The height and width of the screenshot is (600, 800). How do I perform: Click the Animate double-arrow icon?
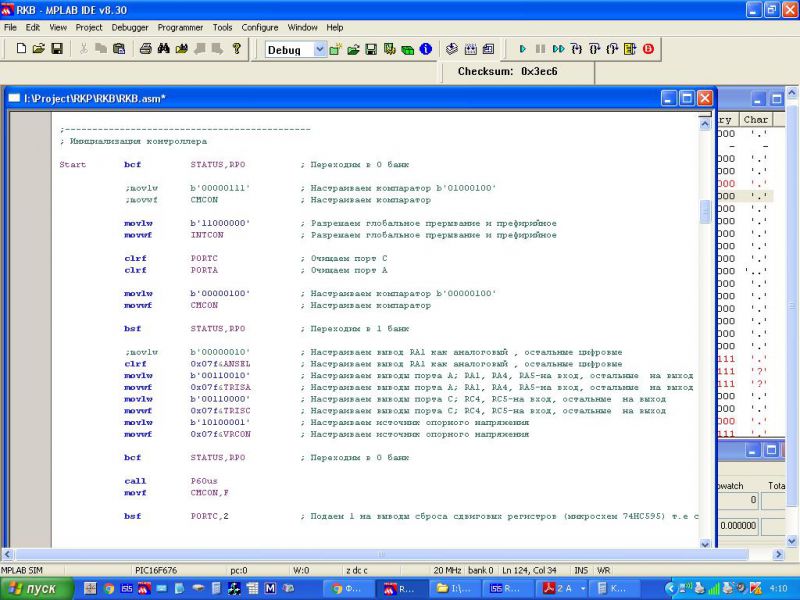tap(558, 48)
